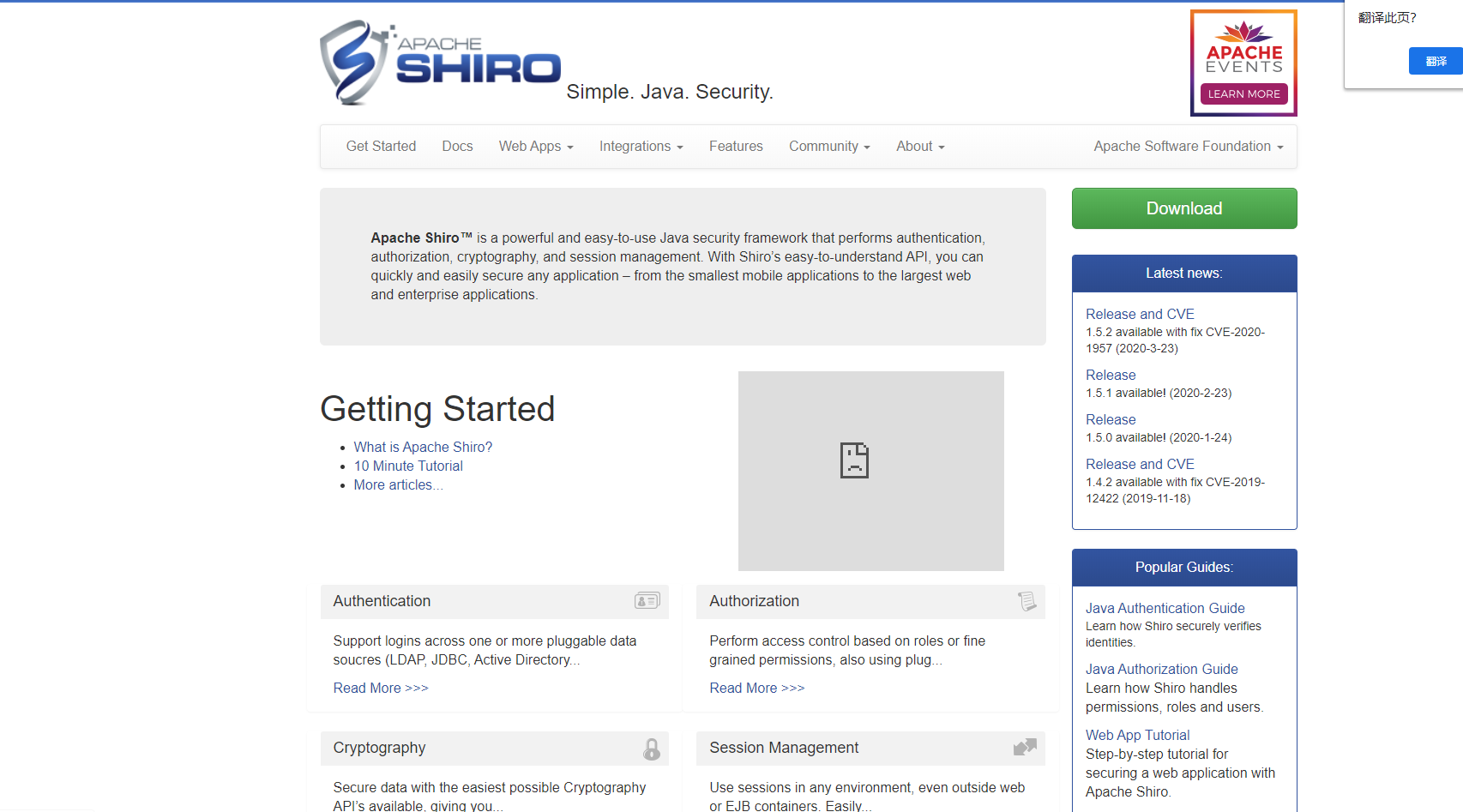Click the broken image placeholder
The image size is (1463, 812).
click(870, 471)
